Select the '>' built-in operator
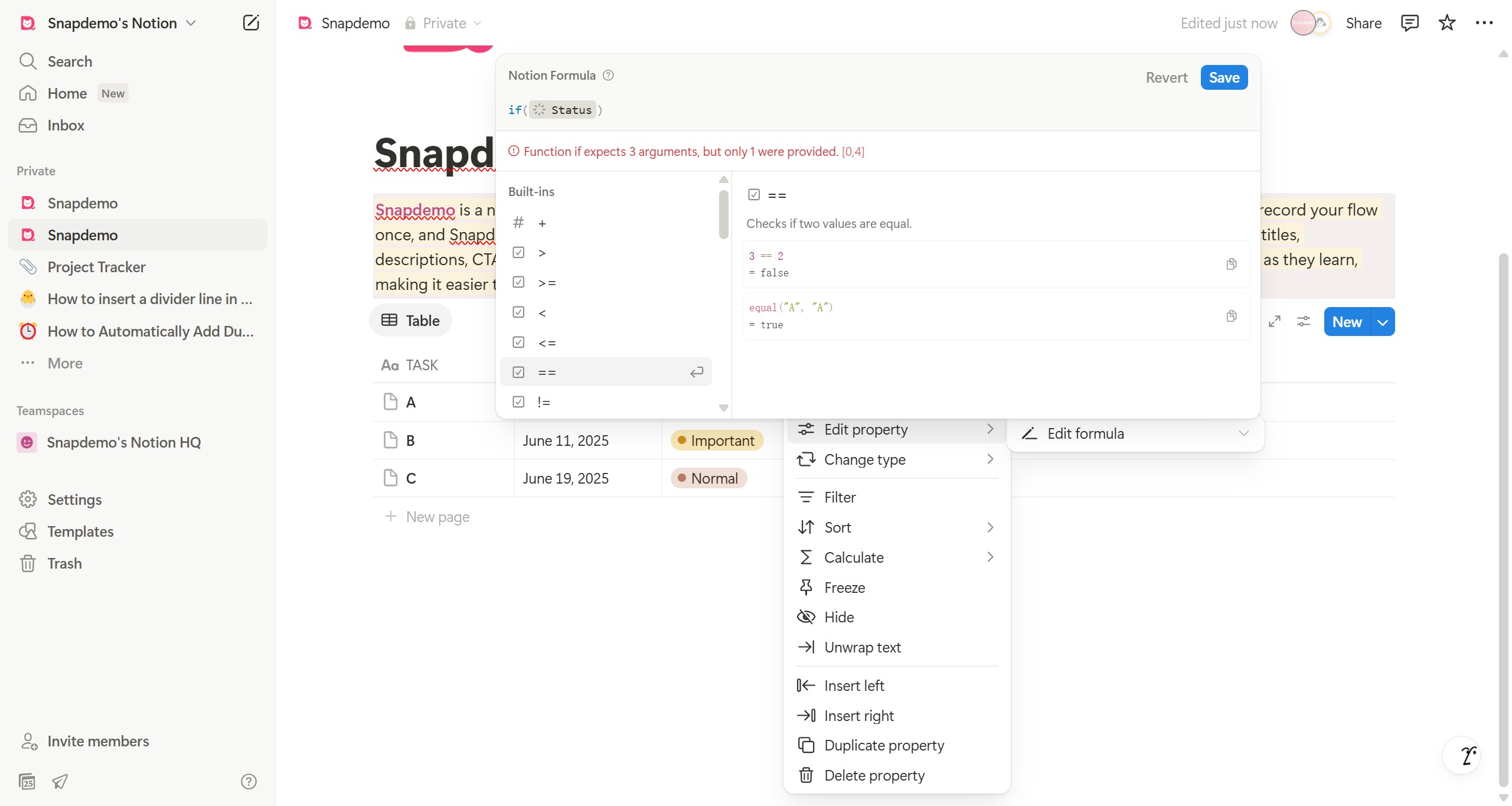1512x806 pixels. (x=606, y=253)
